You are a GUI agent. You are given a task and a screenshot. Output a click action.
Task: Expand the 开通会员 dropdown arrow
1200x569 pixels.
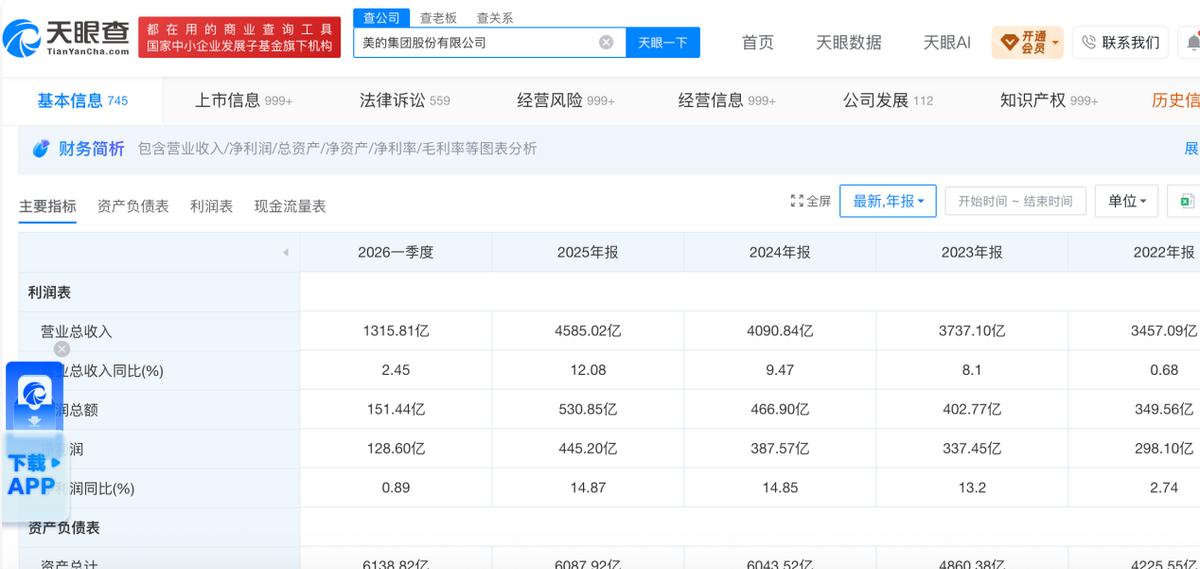1056,42
